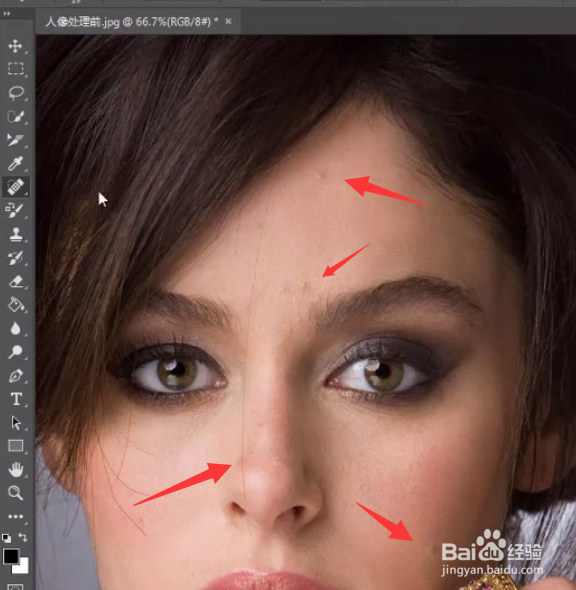The image size is (576, 590).
Task: Open the background color picker
Action: click(x=23, y=567)
